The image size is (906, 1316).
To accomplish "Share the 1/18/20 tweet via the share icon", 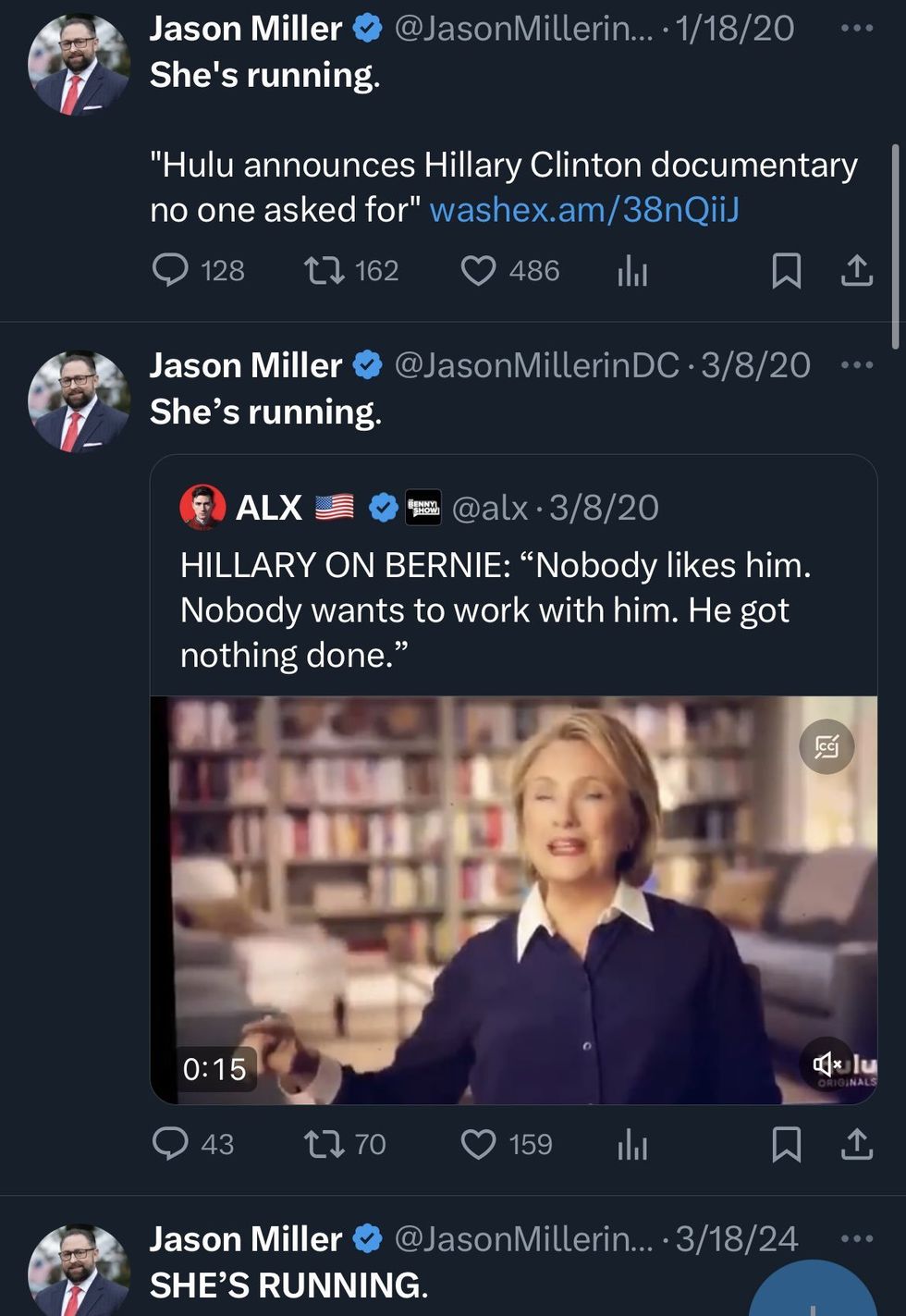I will click(x=855, y=271).
